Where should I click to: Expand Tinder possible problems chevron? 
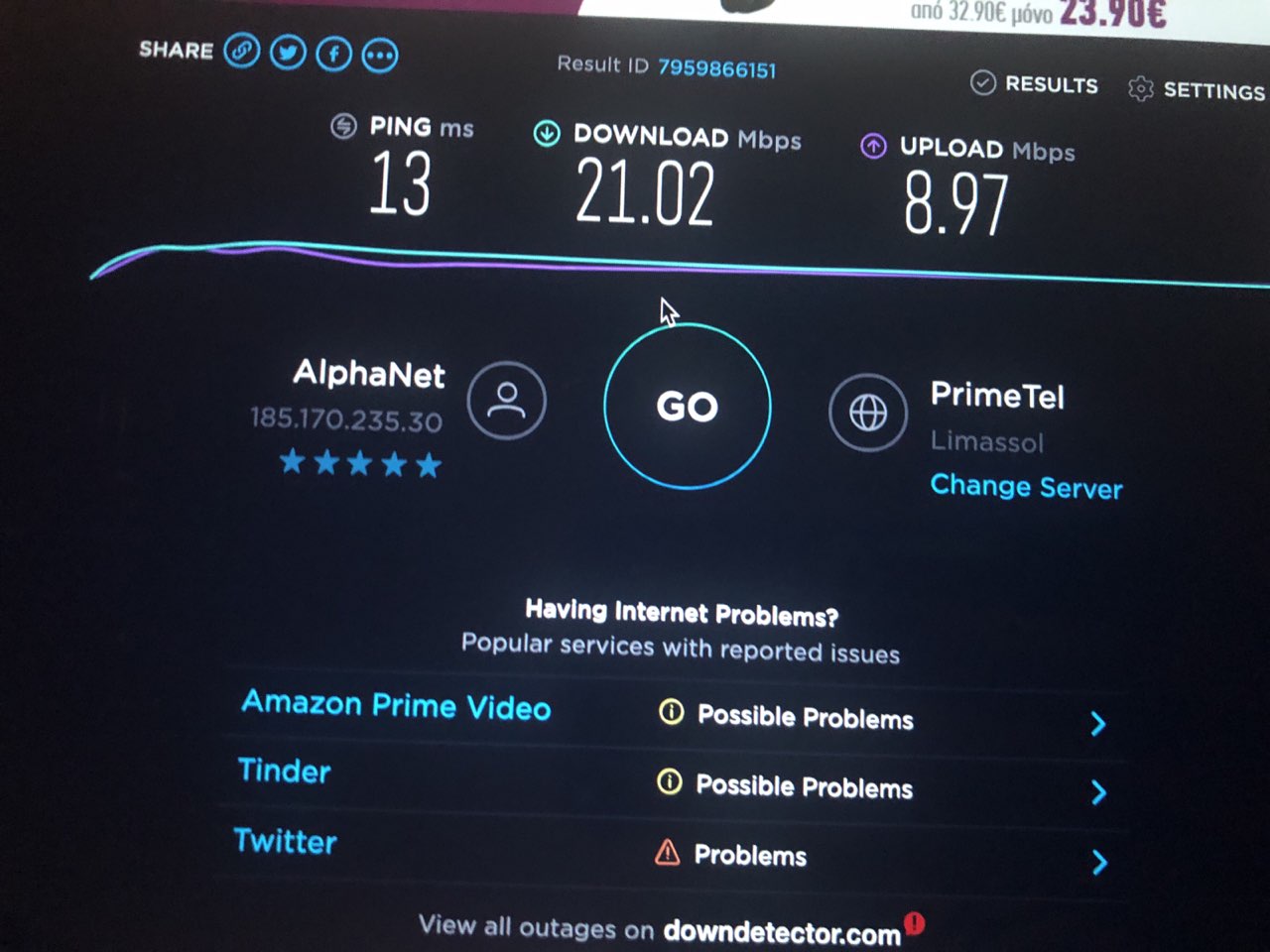1098,792
